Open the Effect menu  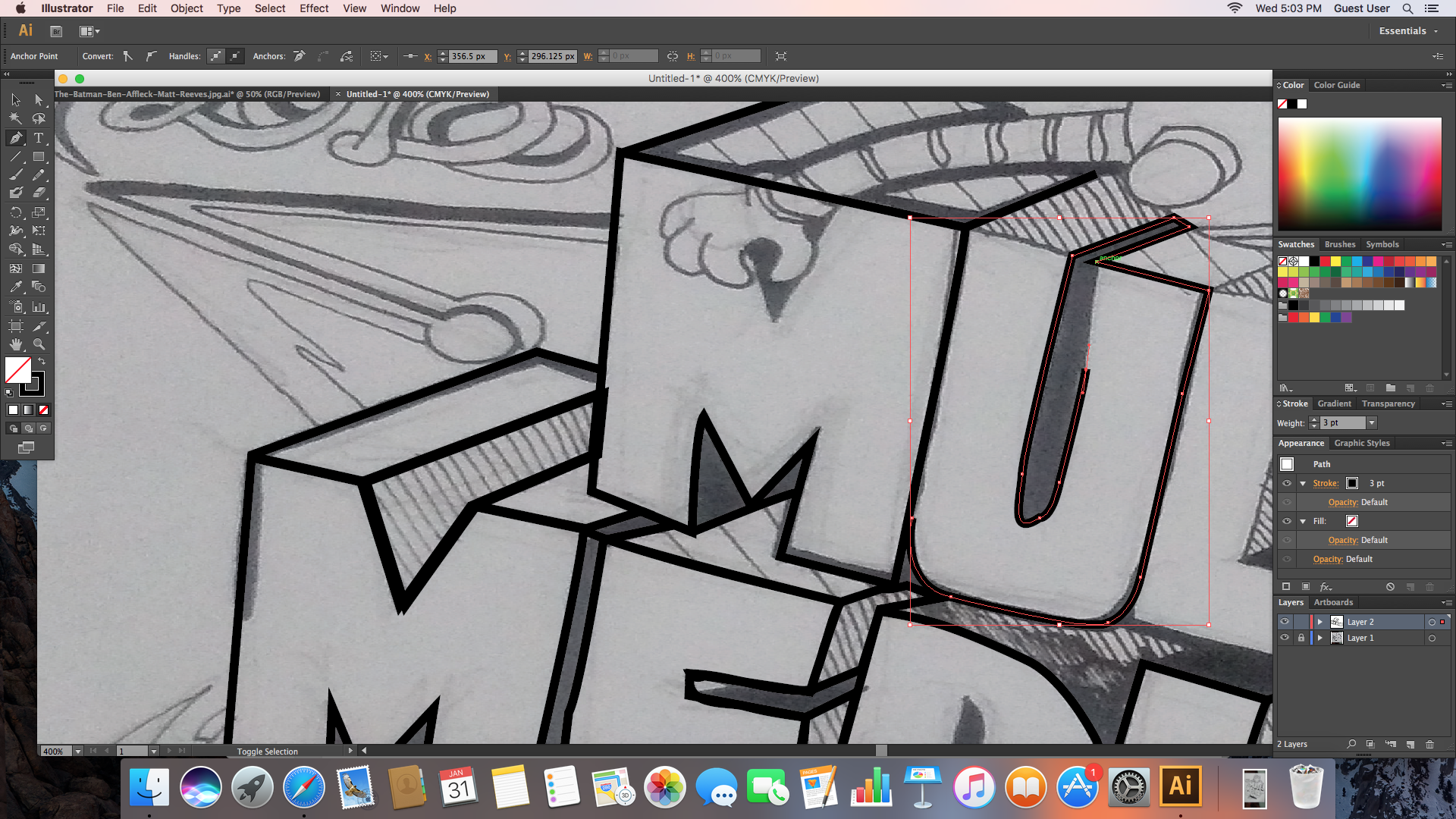pyautogui.click(x=314, y=8)
